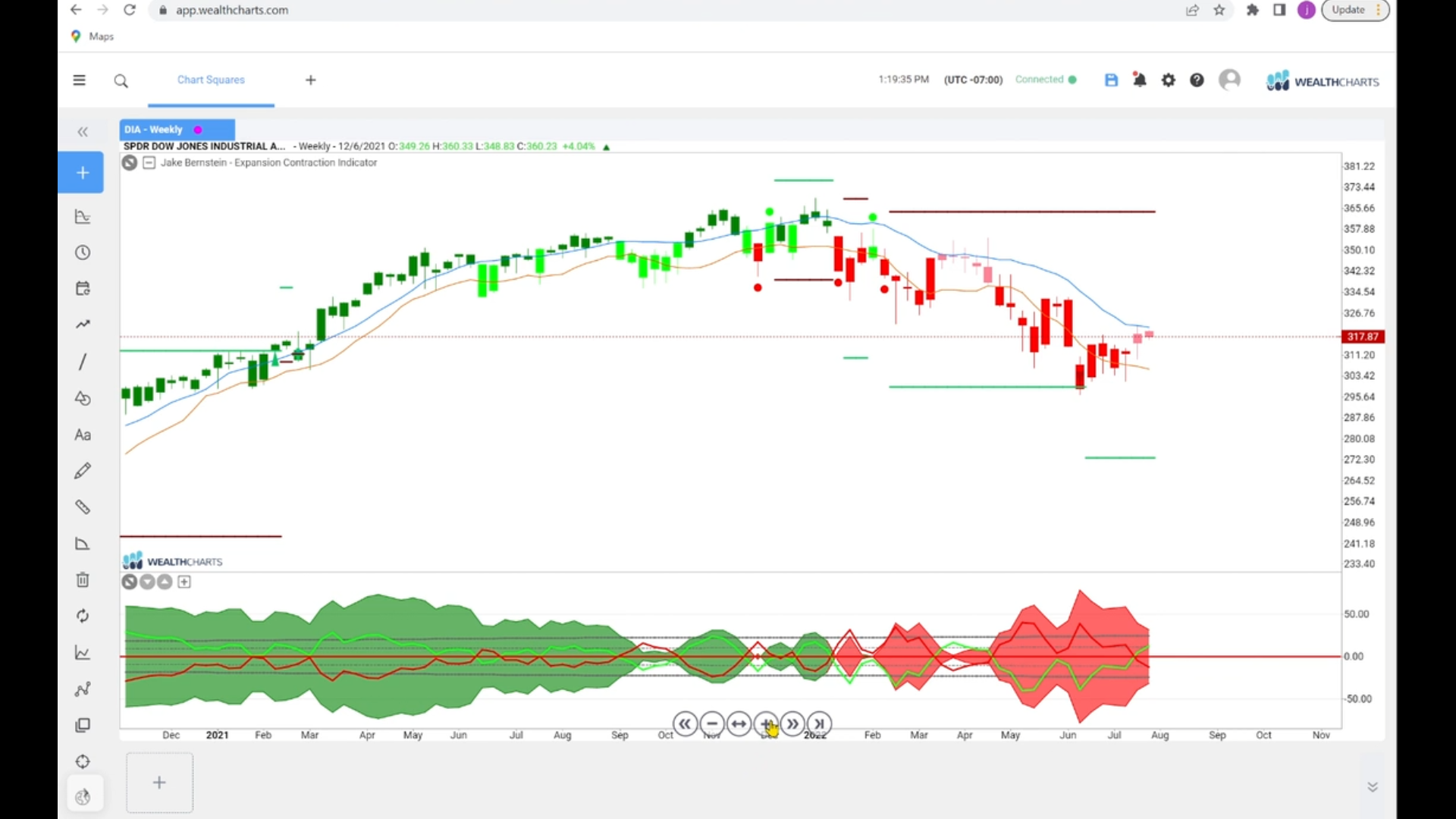This screenshot has width=1456, height=819.
Task: Click the blue plus add button in sidebar
Action: (82, 173)
